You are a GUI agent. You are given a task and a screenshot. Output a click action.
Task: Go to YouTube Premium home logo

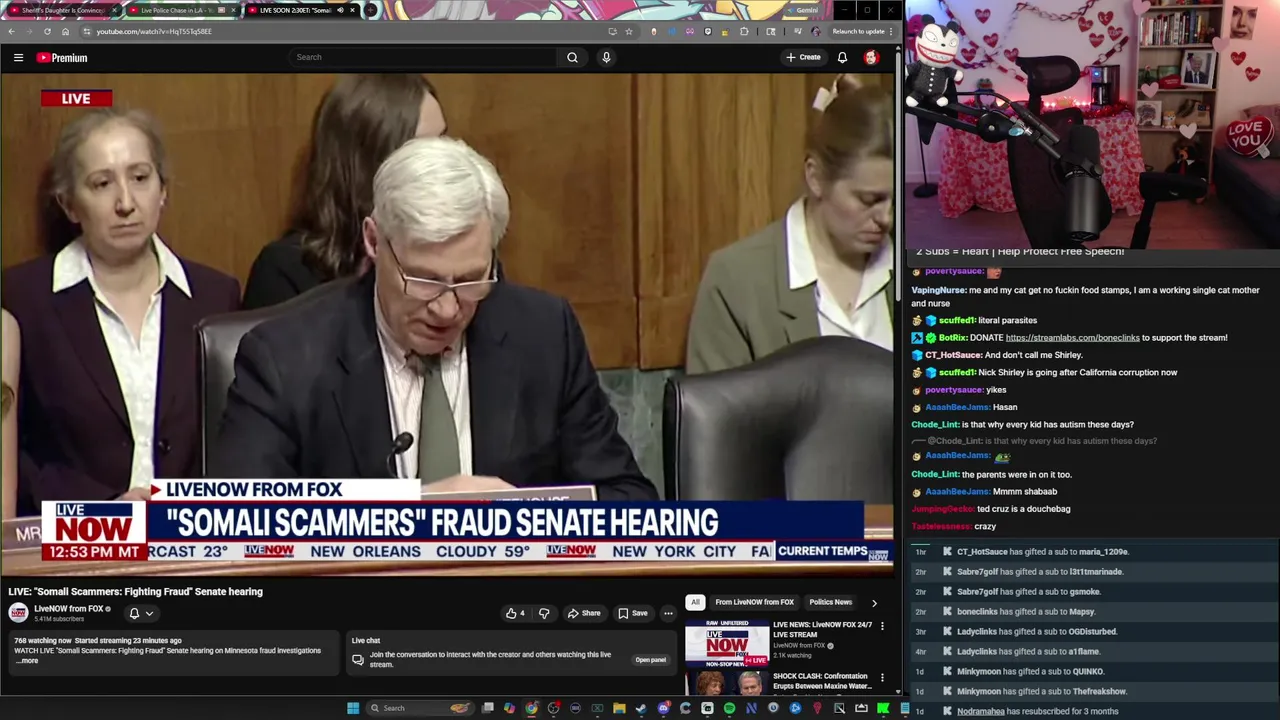(62, 58)
